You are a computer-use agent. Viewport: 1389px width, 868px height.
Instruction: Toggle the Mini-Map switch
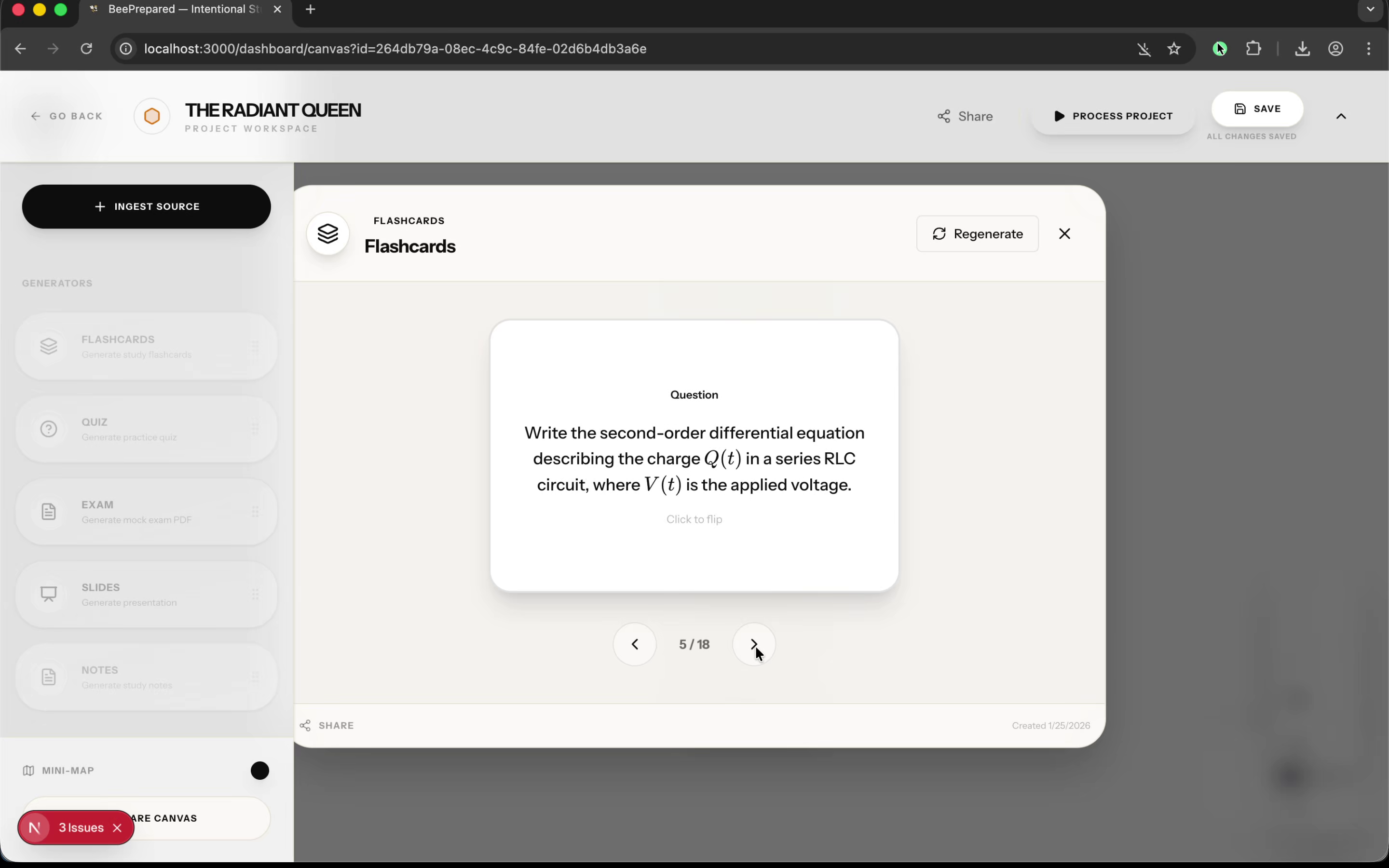pyautogui.click(x=259, y=771)
